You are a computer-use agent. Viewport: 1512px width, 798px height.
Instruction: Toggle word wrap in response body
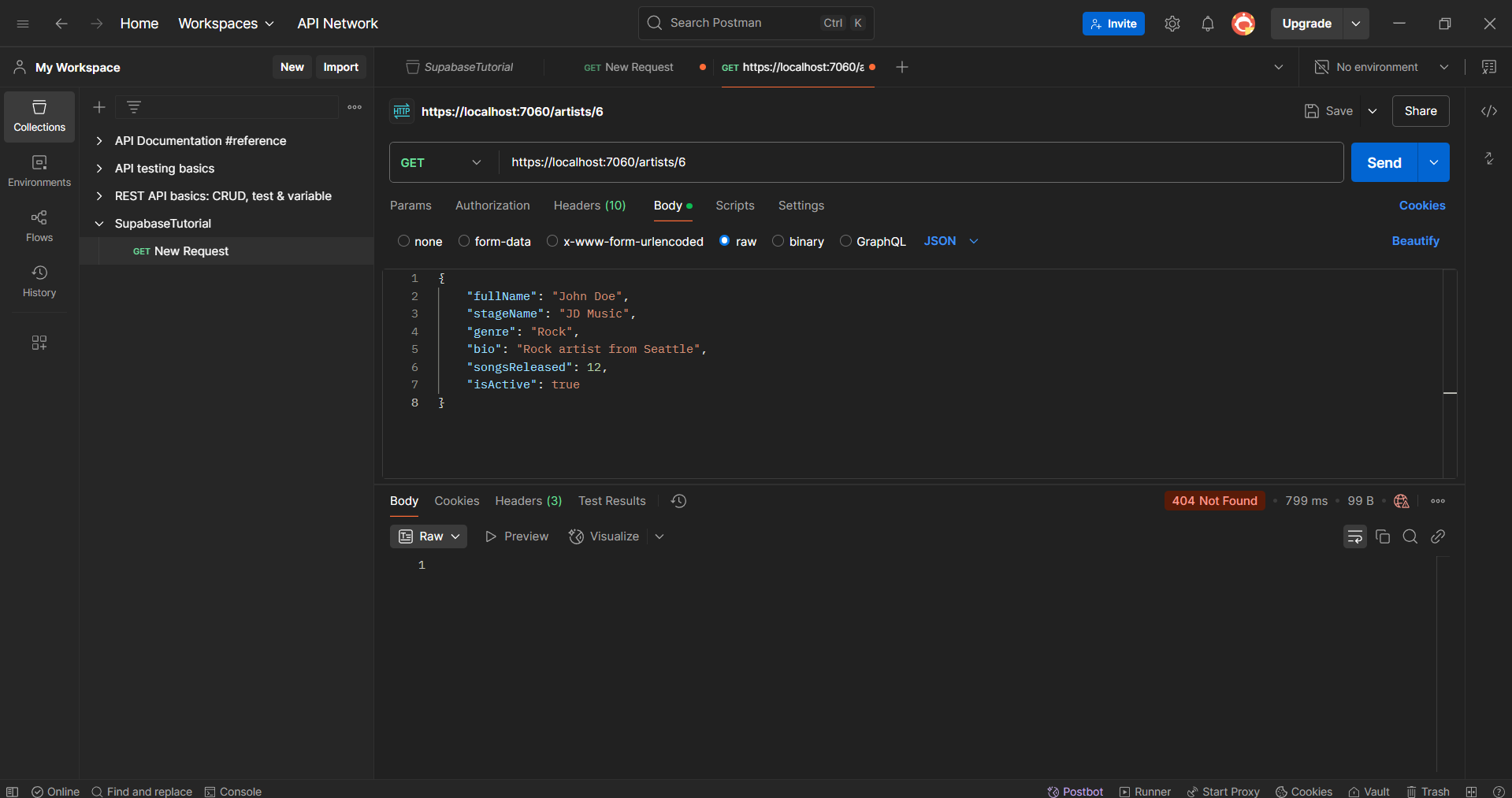click(1355, 536)
